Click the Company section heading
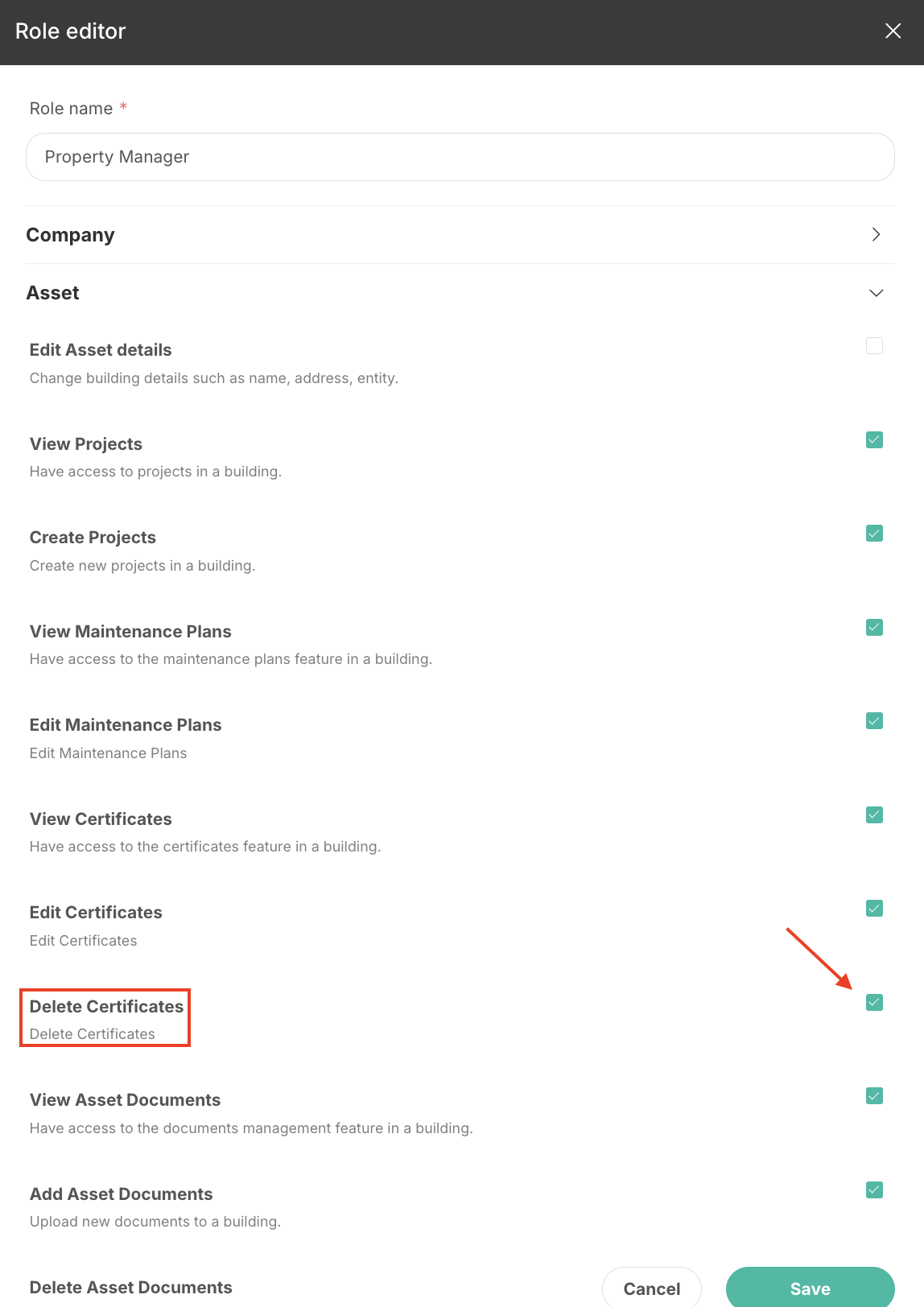Screen dimensions: 924x1307 [70, 235]
